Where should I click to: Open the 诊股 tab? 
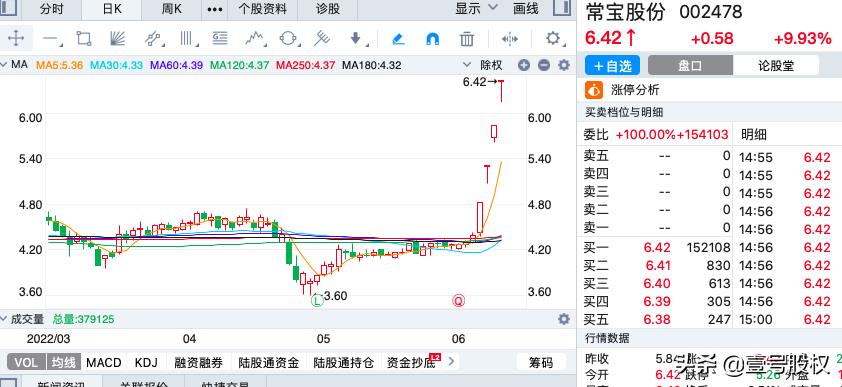pos(328,9)
